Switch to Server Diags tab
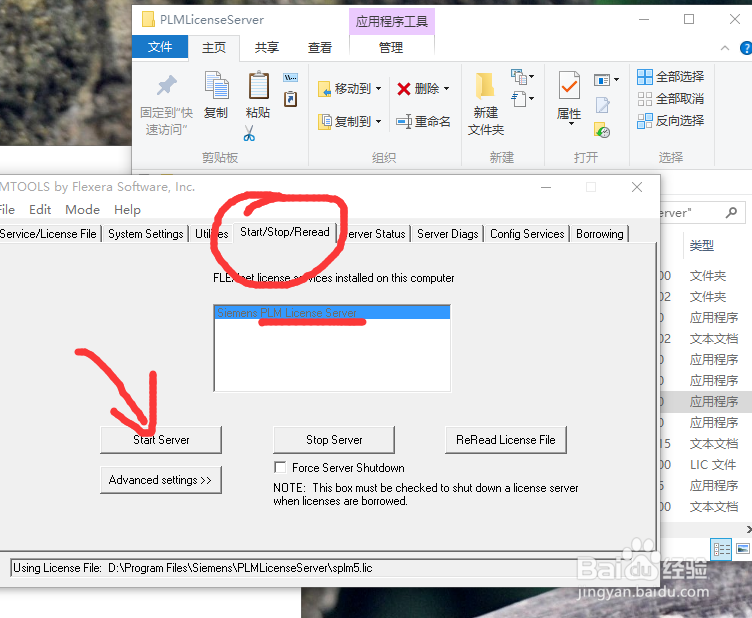Viewport: 752px width, 618px height. [447, 234]
